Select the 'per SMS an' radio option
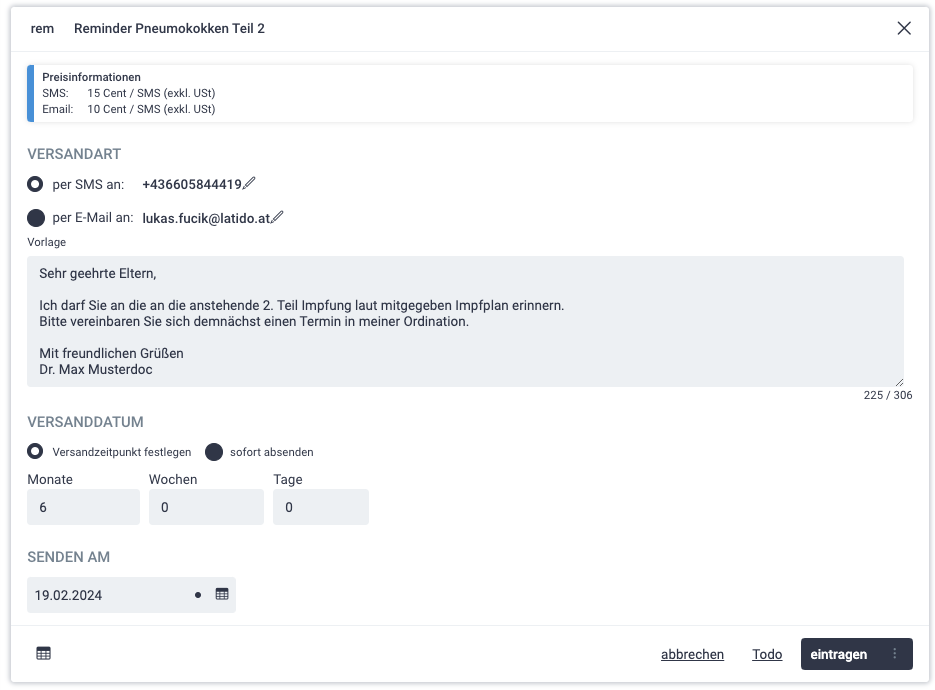The width and height of the screenshot is (935, 690). [x=36, y=184]
